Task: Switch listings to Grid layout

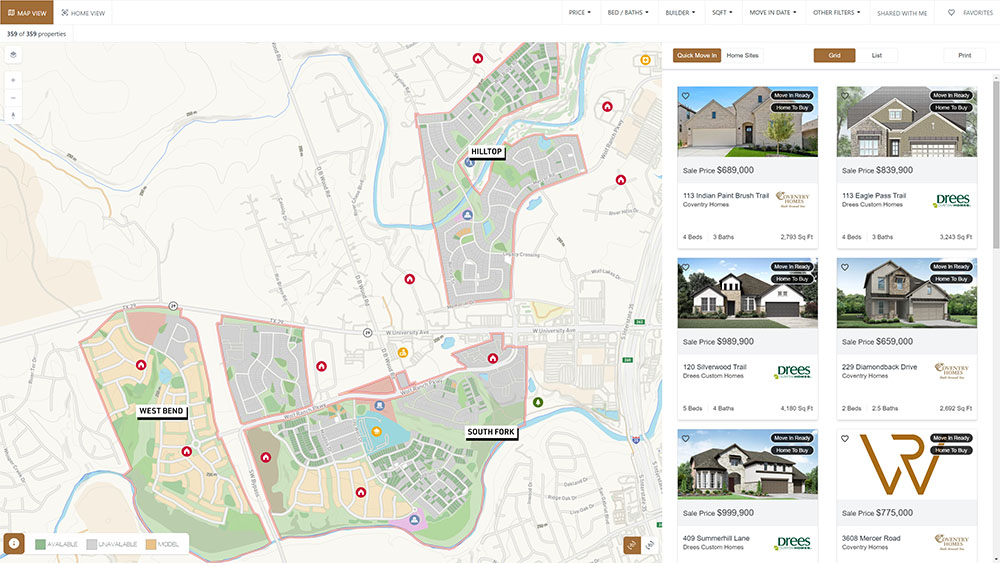Action: pos(834,55)
